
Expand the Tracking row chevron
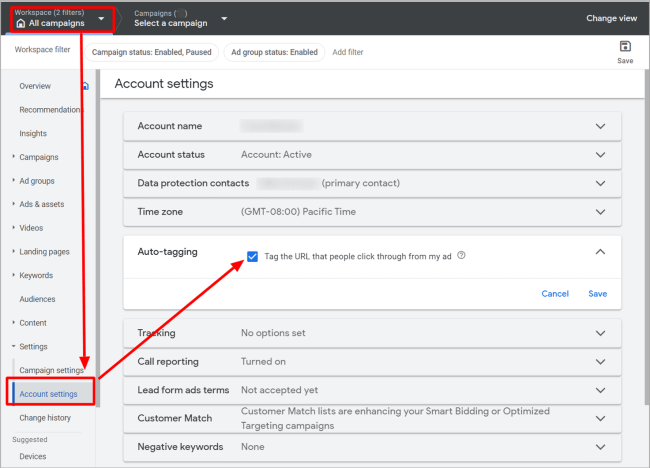point(600,333)
